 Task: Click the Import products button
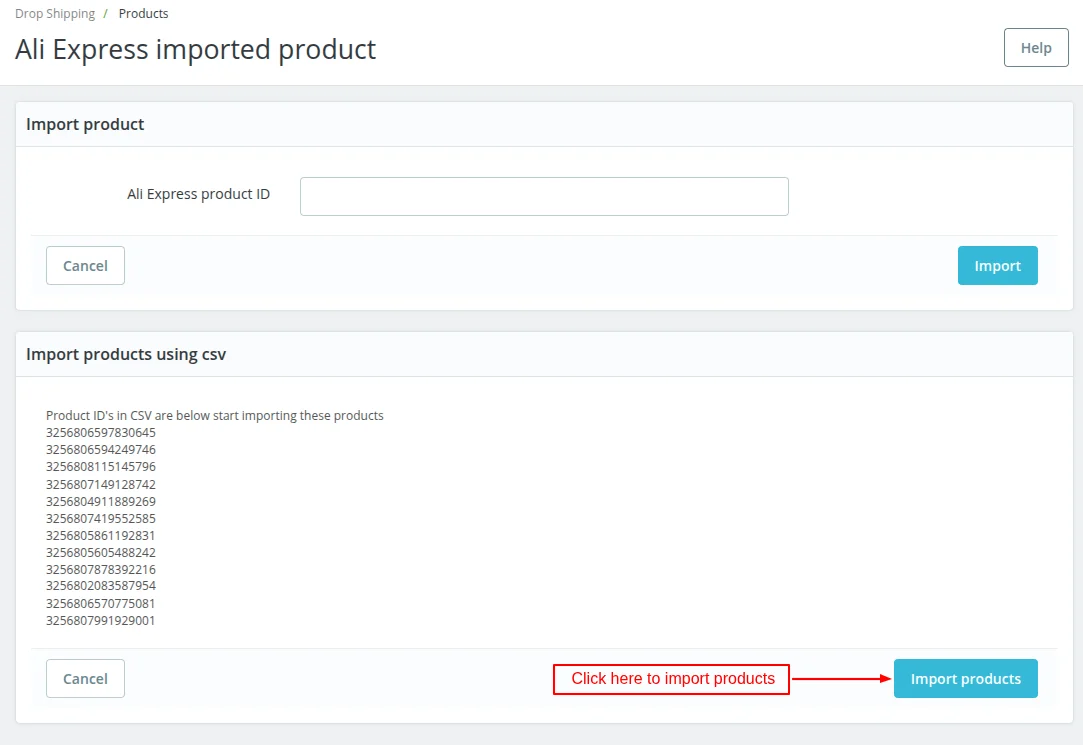pyautogui.click(x=965, y=679)
